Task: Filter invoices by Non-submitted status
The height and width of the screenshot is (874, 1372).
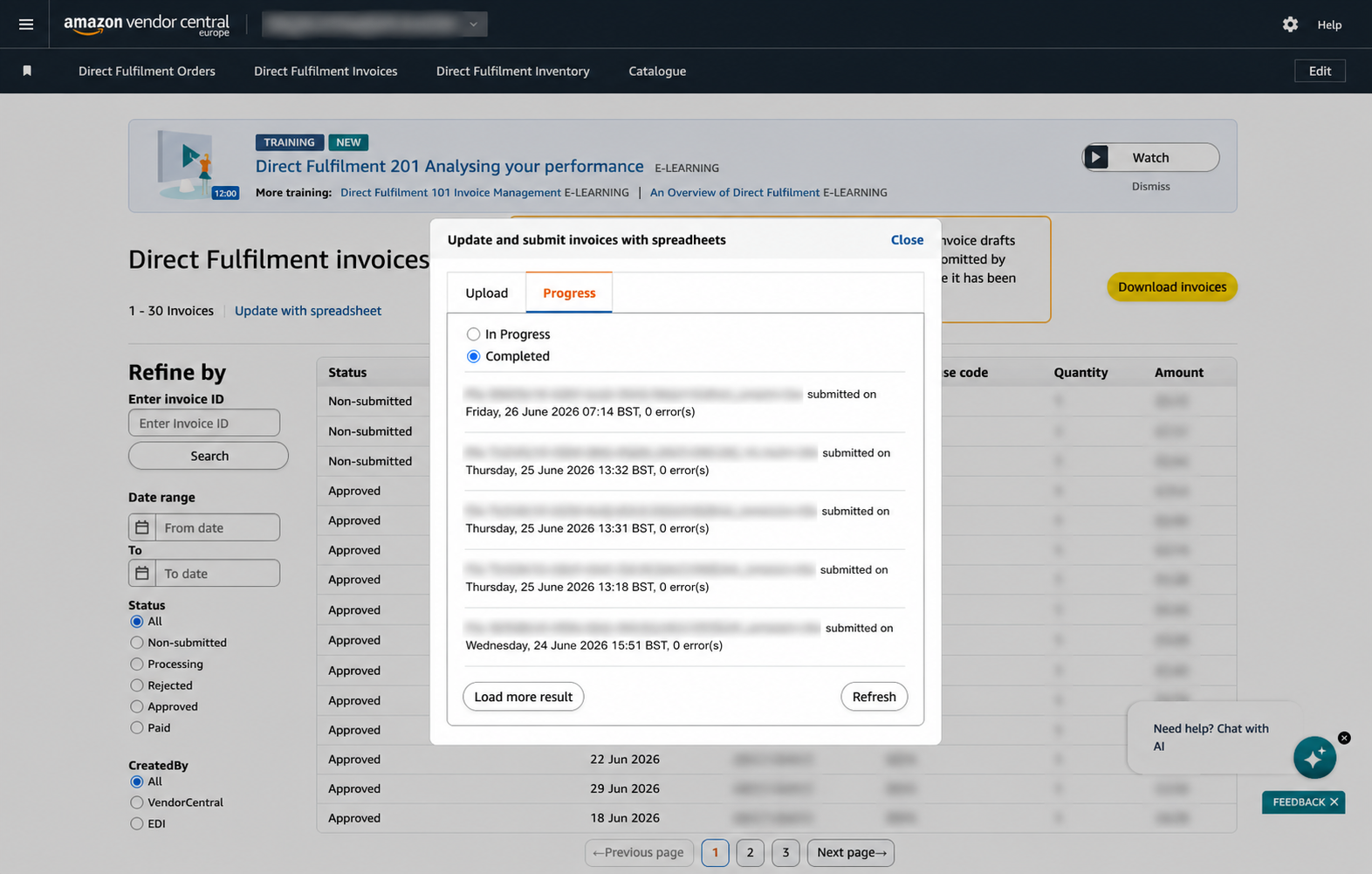Action: point(137,643)
